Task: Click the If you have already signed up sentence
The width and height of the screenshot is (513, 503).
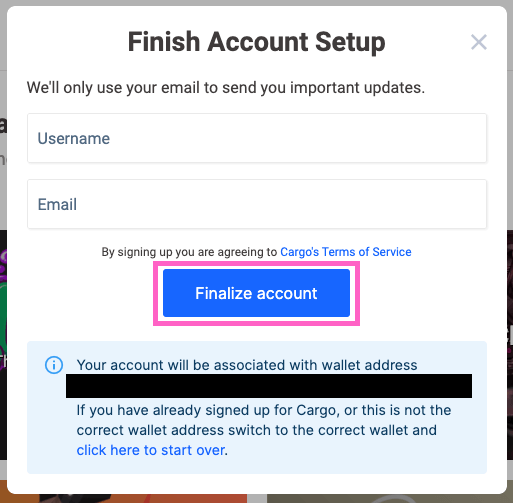Action: 264,410
